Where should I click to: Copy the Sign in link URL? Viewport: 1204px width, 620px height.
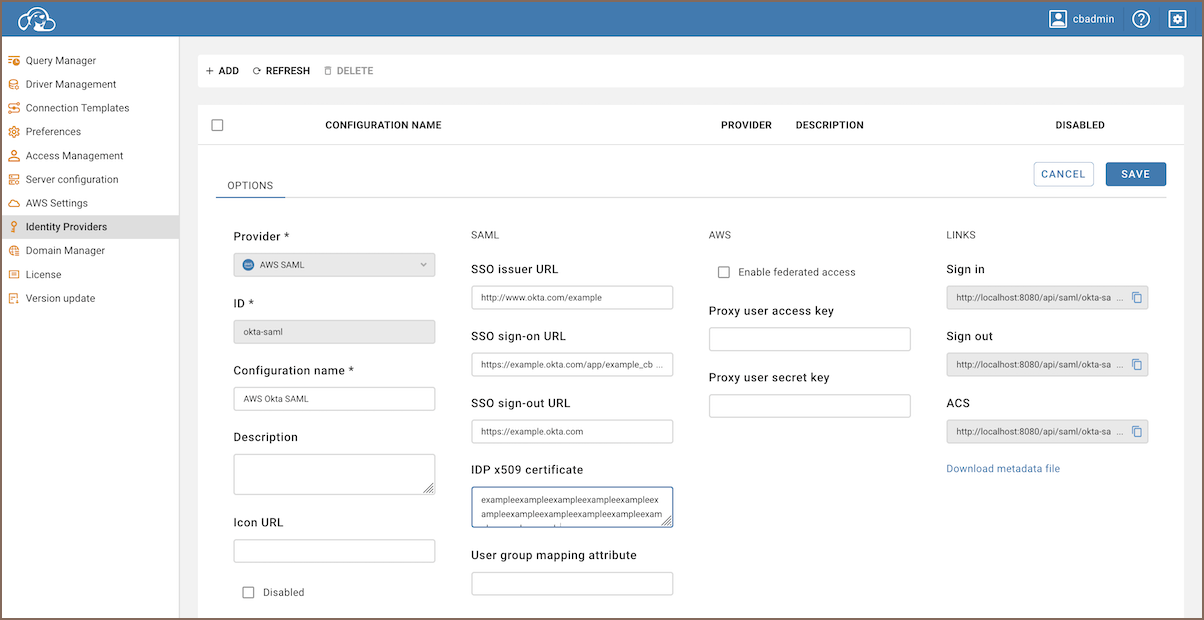click(1137, 298)
